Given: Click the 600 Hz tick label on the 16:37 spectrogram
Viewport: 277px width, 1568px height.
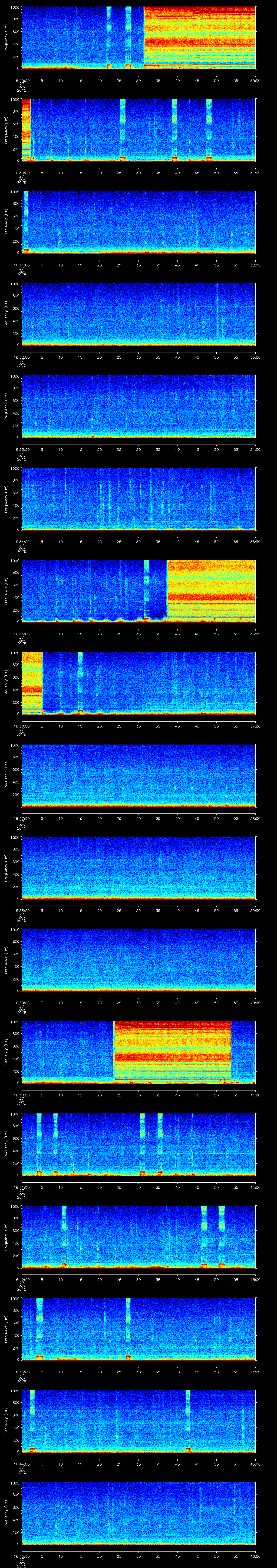Looking at the screenshot, I should click(x=15, y=769).
